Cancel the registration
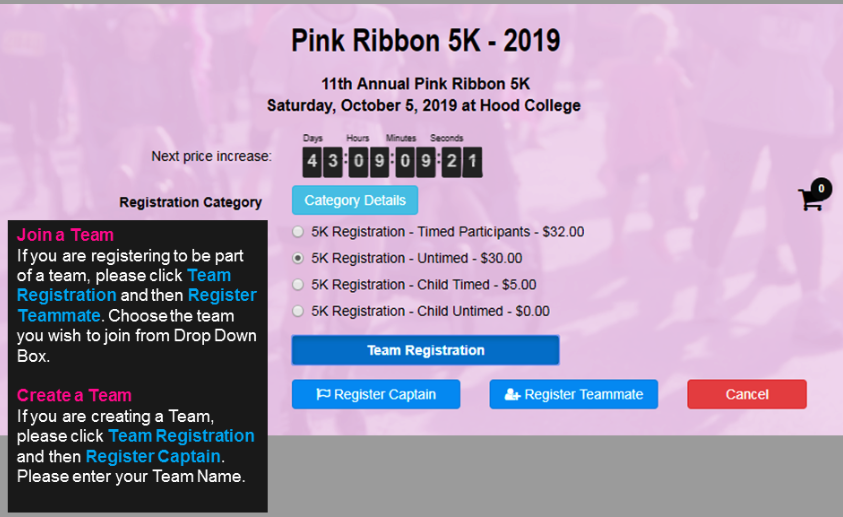Image resolution: width=843 pixels, height=517 pixels. (747, 394)
